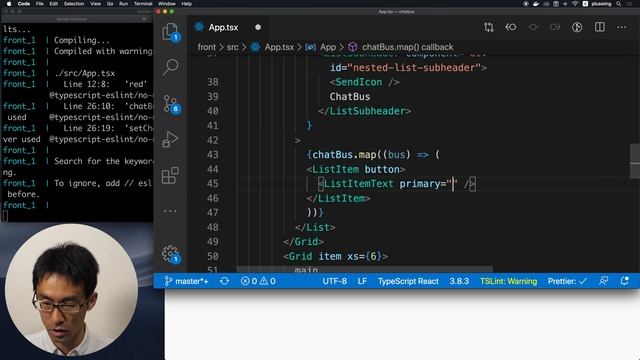The height and width of the screenshot is (360, 640).
Task: Click the SendIcon tag on line 38
Action: (x=364, y=82)
